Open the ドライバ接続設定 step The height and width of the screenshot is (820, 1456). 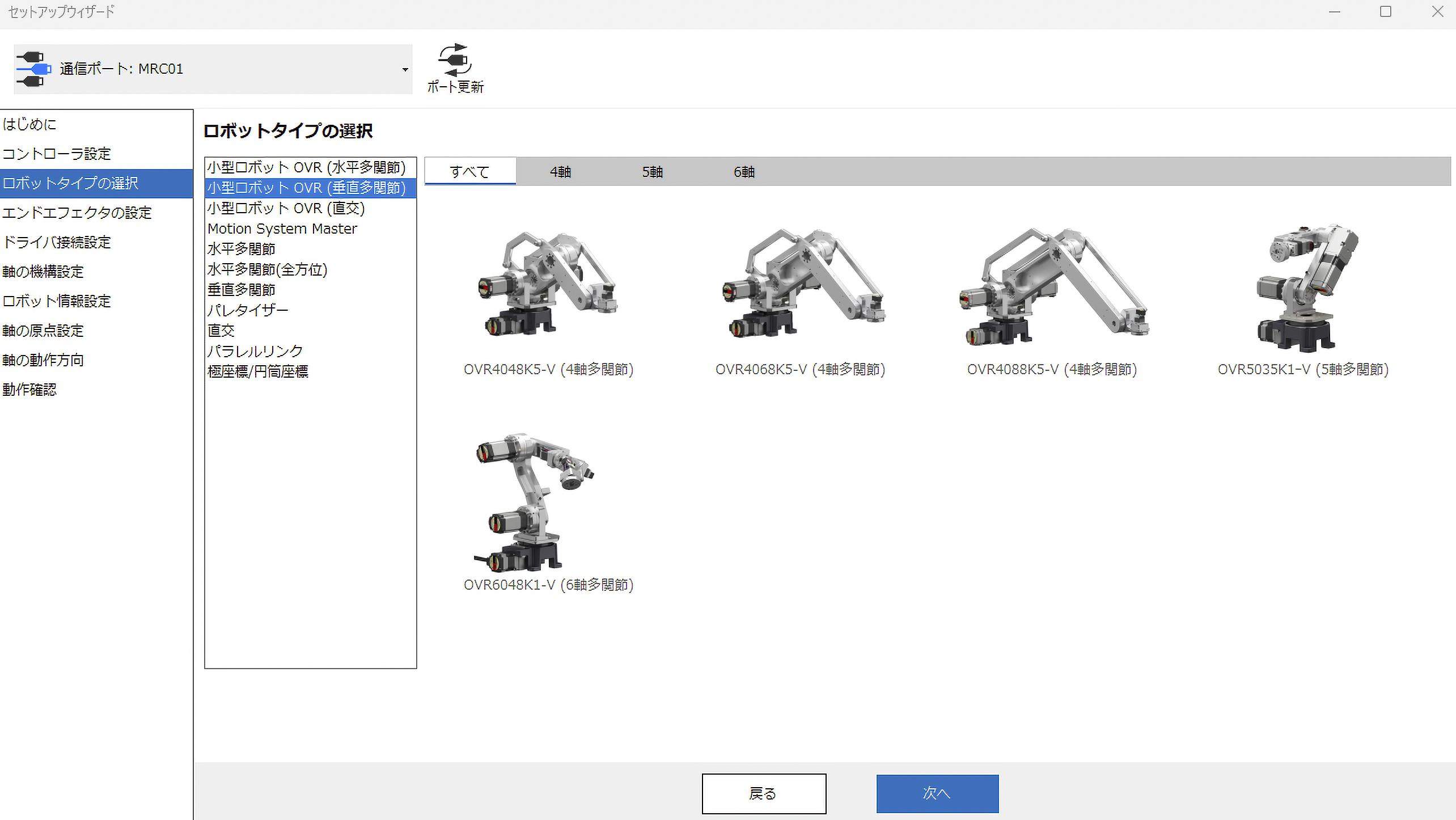96,242
